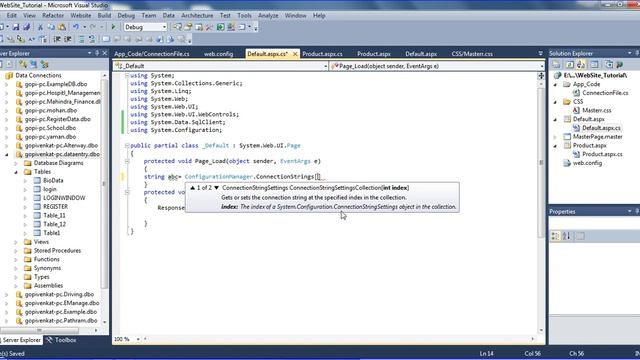Click the Toggle bookmark icon in text toolbar
This screenshot has width=640, height=360.
pyautogui.click(x=106, y=39)
